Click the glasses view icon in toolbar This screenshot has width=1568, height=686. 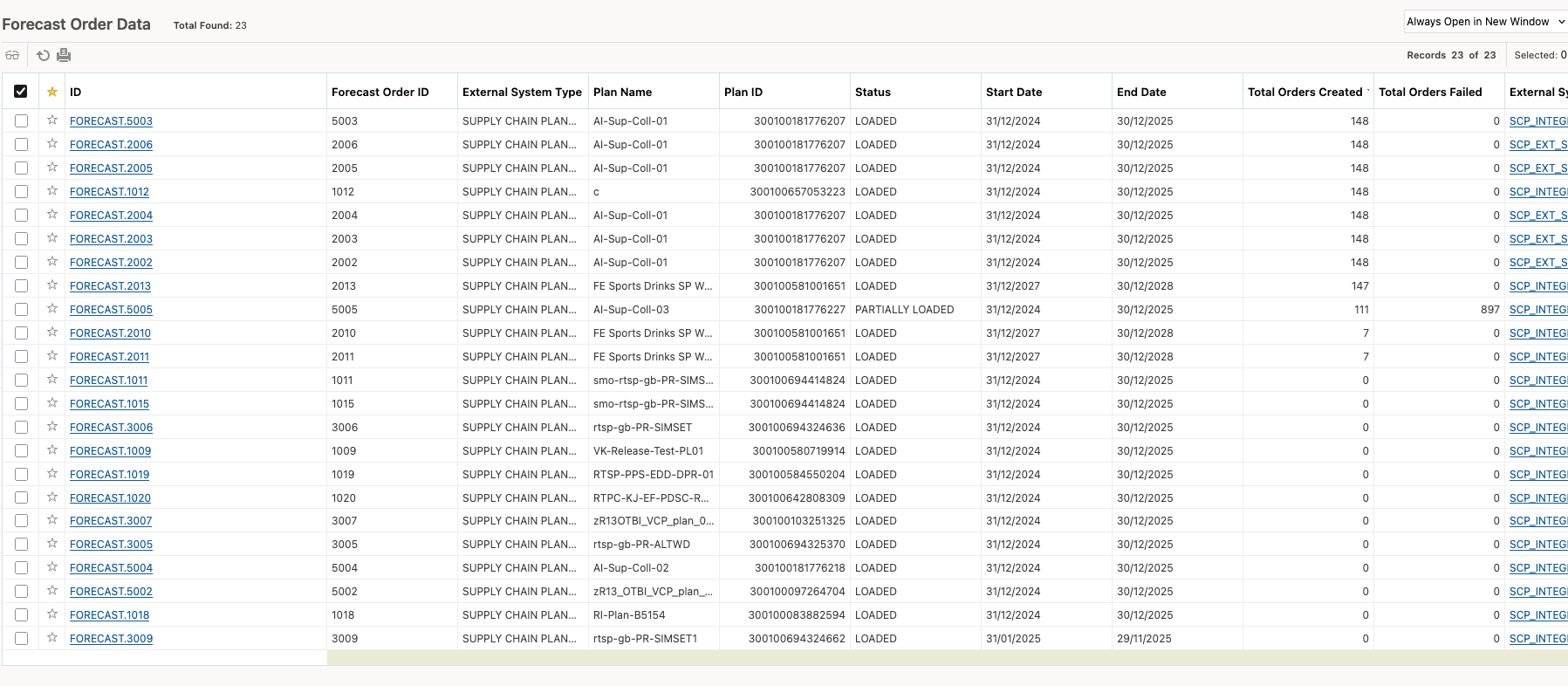[12, 55]
